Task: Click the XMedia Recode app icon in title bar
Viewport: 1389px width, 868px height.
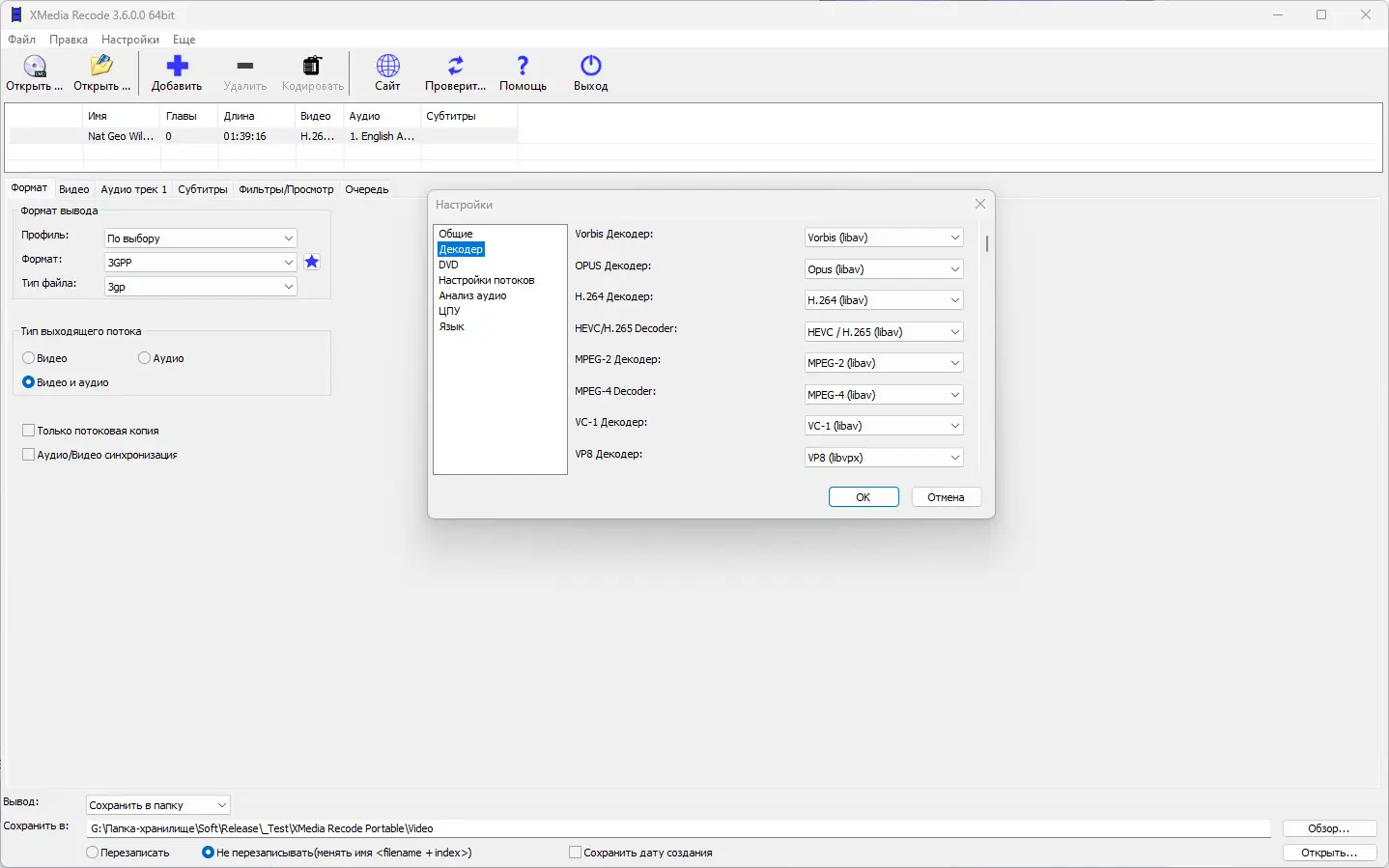Action: 15,14
